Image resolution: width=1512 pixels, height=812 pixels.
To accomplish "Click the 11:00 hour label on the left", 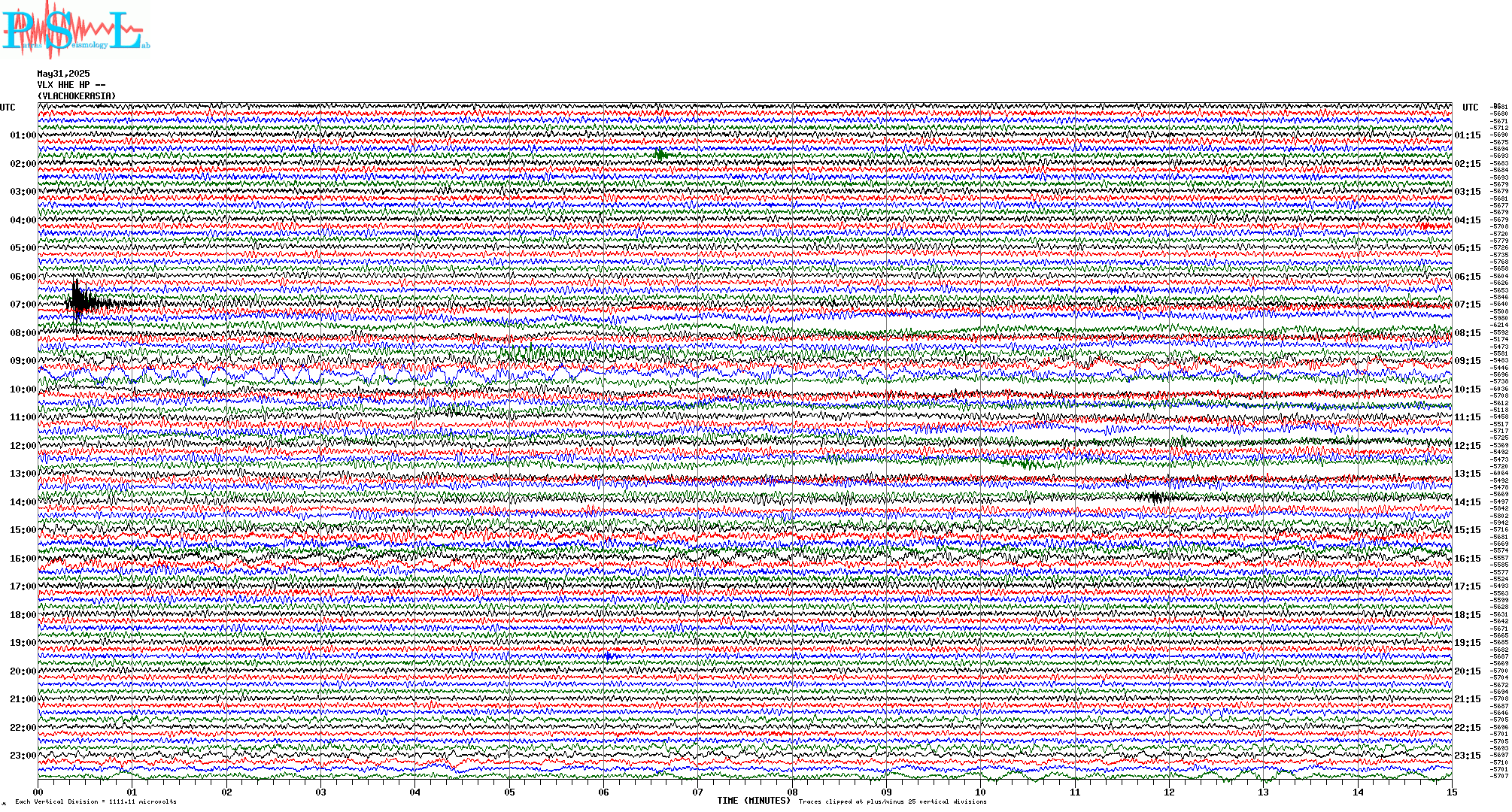I will pyautogui.click(x=23, y=417).
